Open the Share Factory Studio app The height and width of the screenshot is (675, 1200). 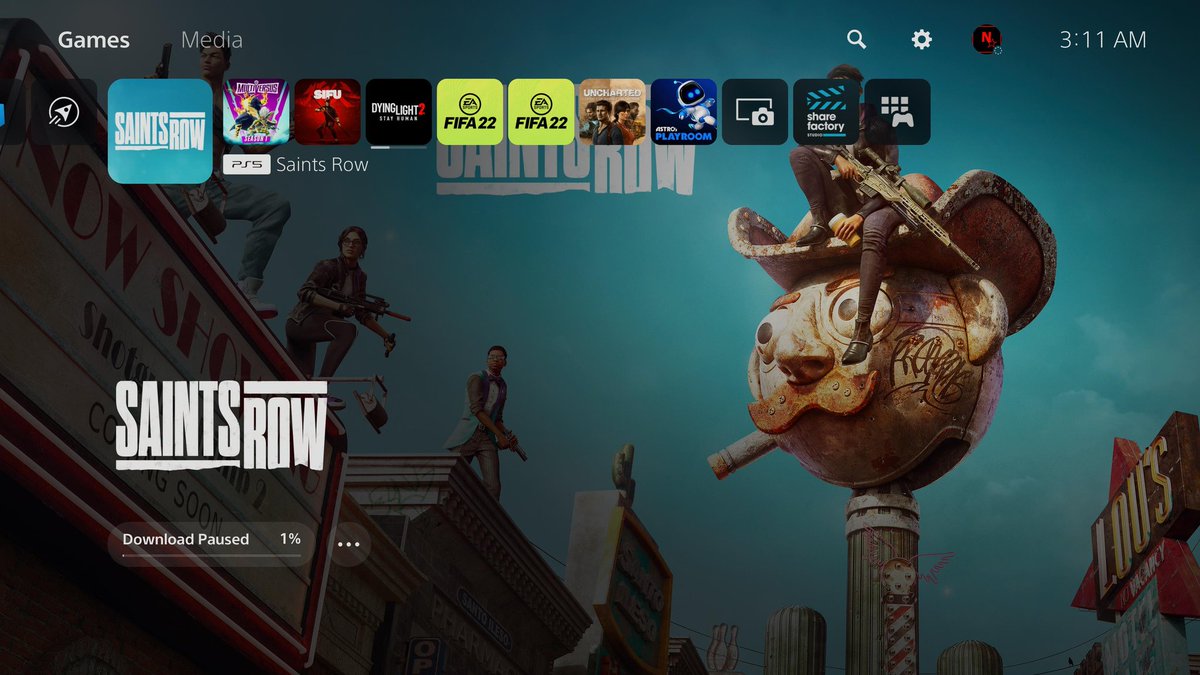(x=826, y=112)
